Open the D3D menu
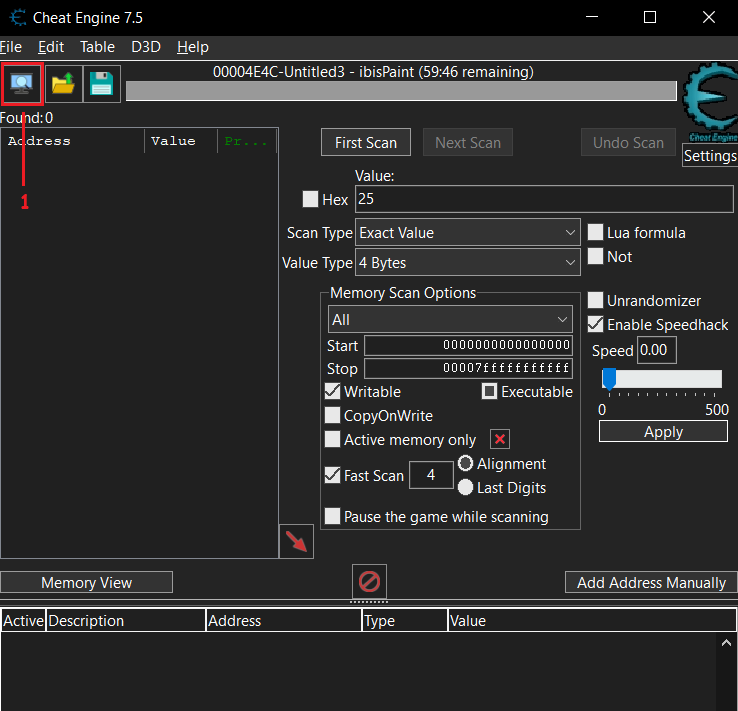Screen dimensions: 738x711 [x=146, y=47]
